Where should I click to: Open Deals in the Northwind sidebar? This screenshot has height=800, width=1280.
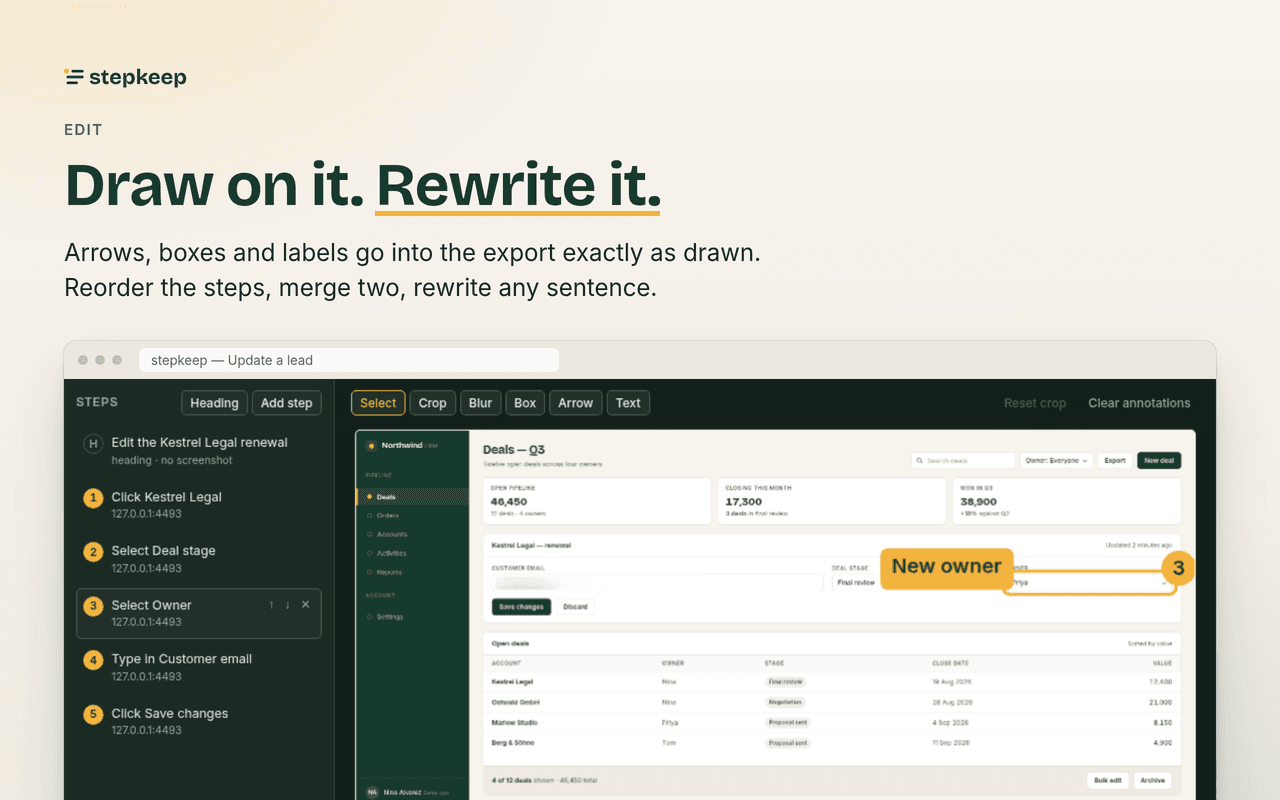coord(412,496)
